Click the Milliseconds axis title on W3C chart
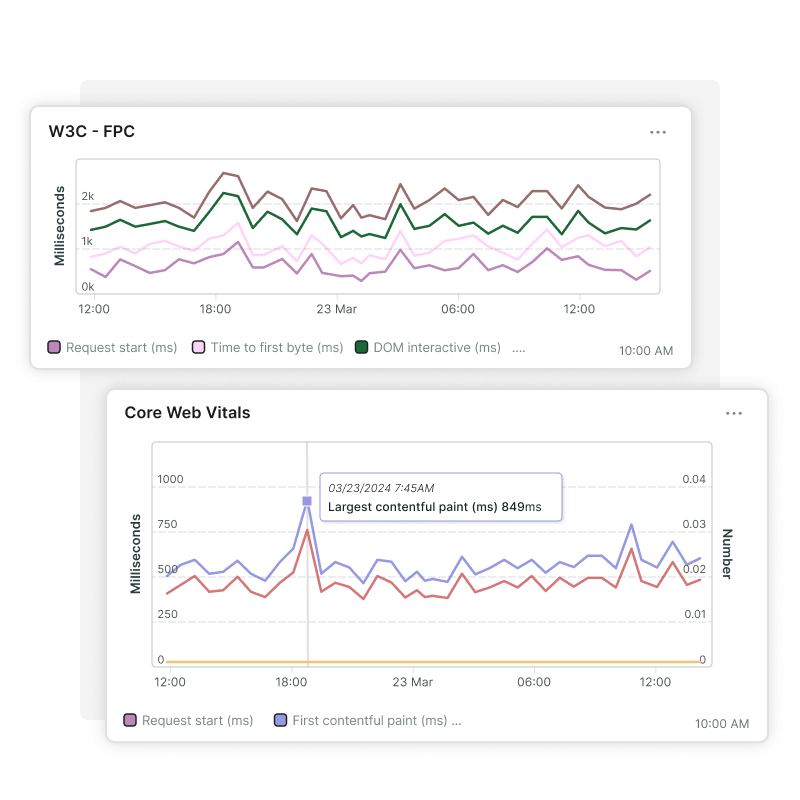Image resolution: width=800 pixels, height=800 pixels. [60, 225]
